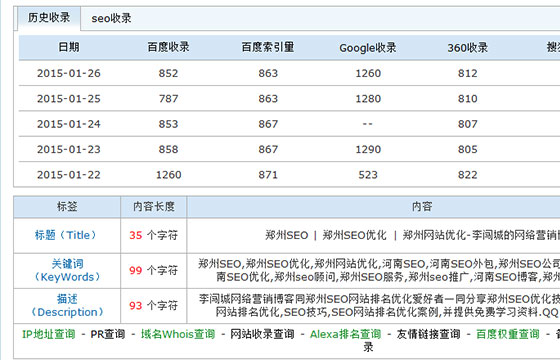
Task: Click the 百度索引量 column header
Action: pyautogui.click(x=268, y=48)
